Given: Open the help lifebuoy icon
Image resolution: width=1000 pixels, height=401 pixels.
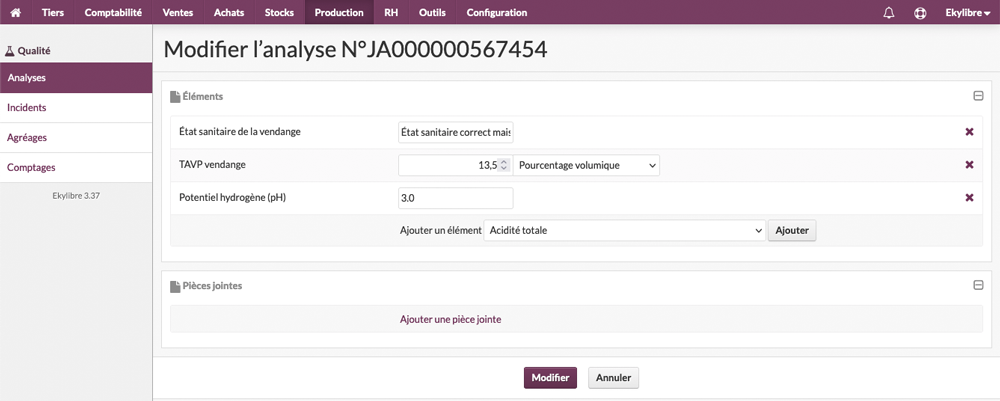Looking at the screenshot, I should pyautogui.click(x=920, y=13).
